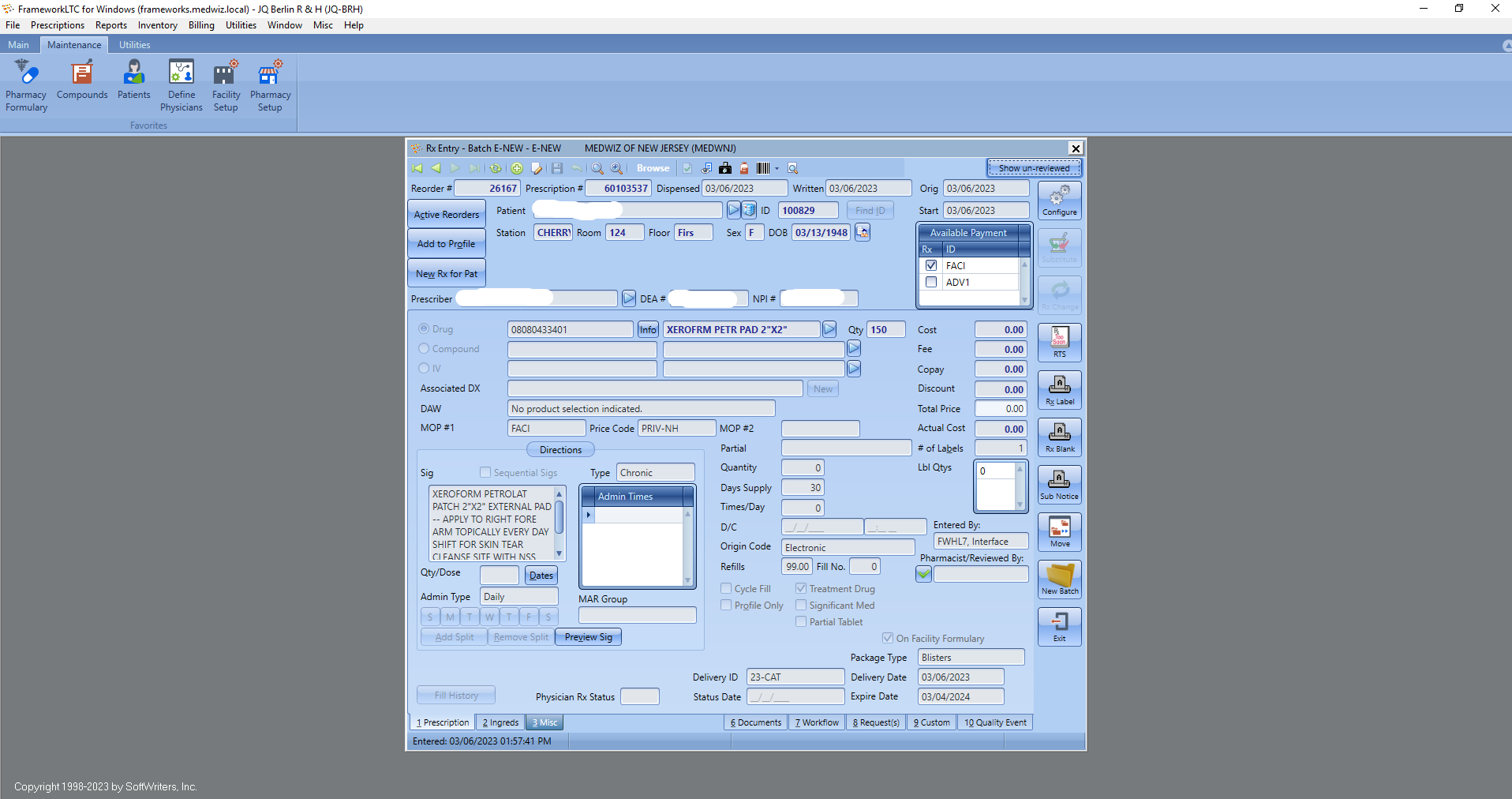The height and width of the screenshot is (799, 1512).
Task: Click the Add to Profile button
Action: (x=447, y=244)
